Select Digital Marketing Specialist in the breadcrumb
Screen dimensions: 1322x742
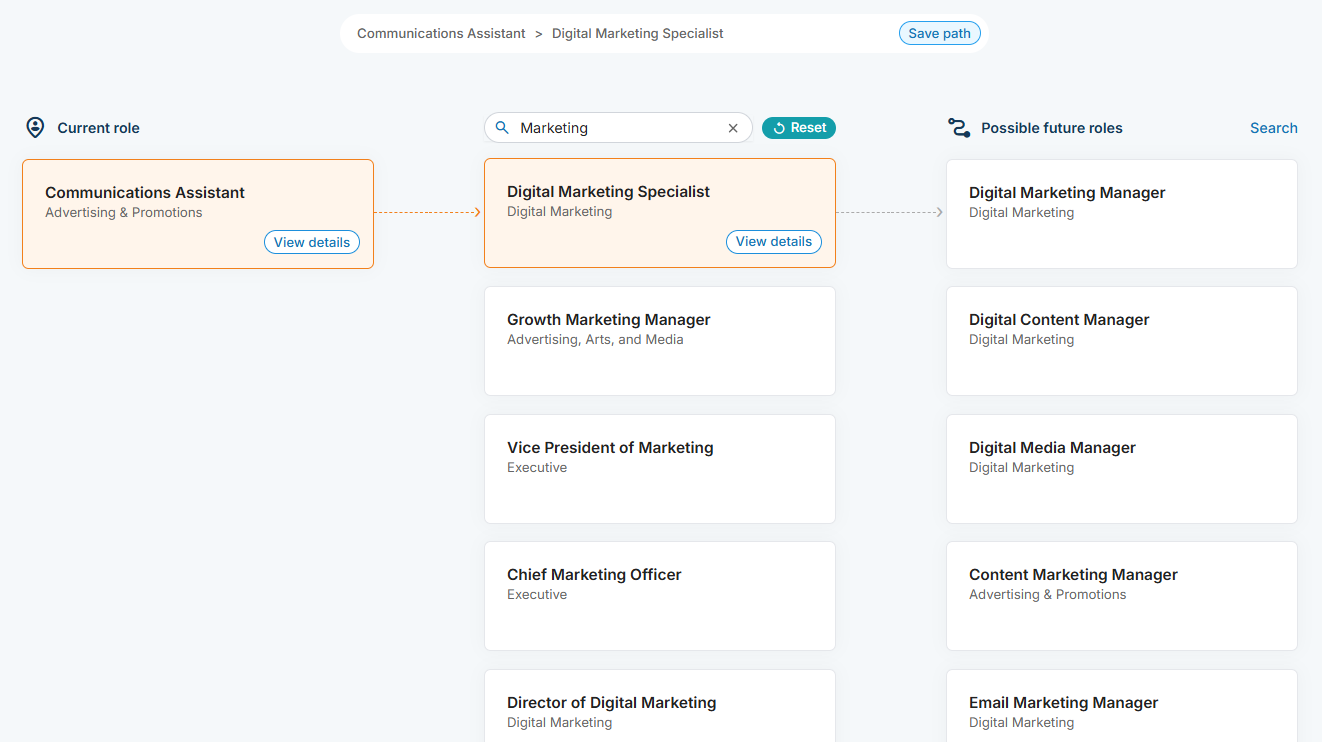(637, 33)
